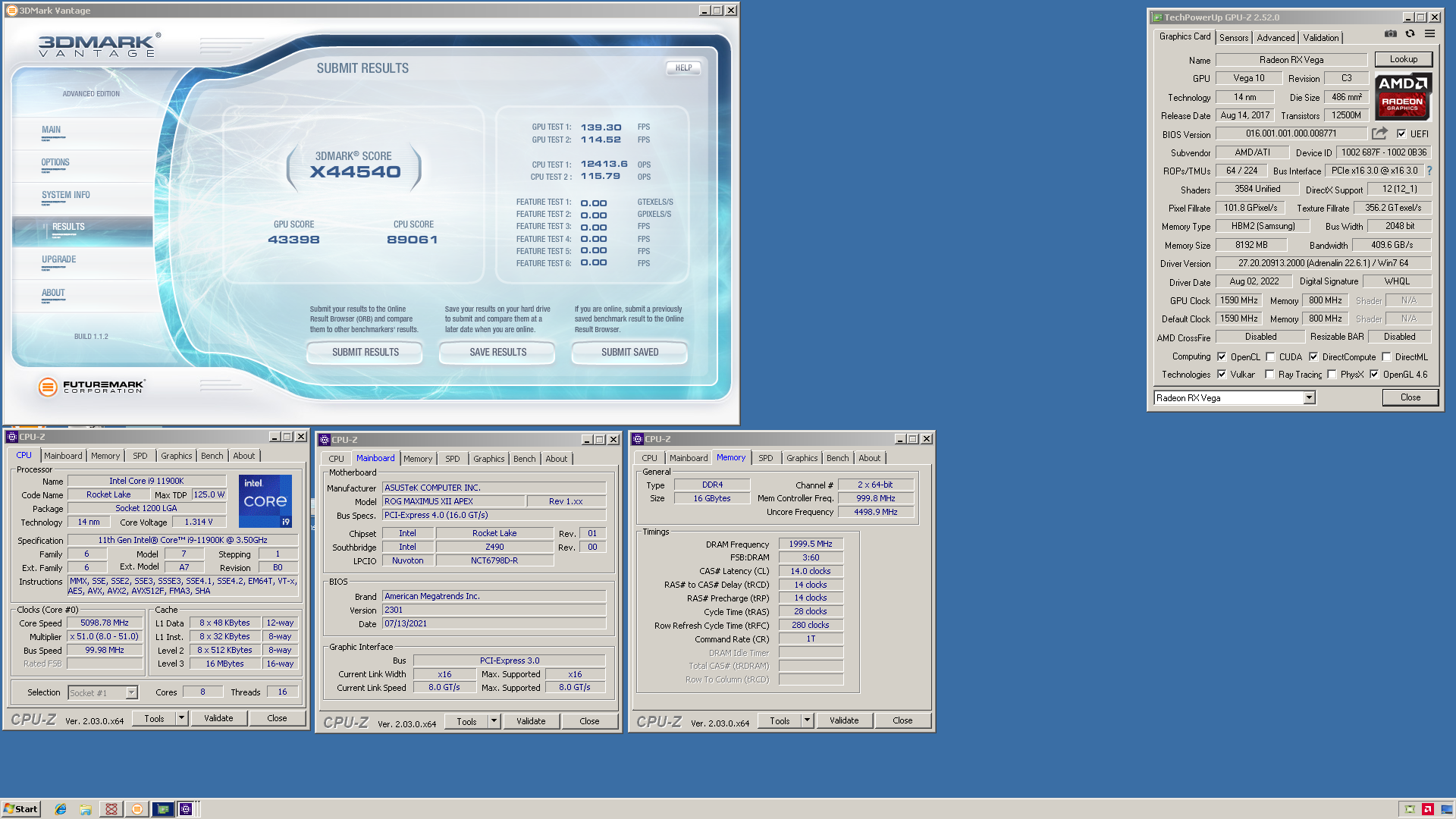Click the Futuremark Corporation logo
Viewport: 1456px width, 819px height.
tap(91, 387)
